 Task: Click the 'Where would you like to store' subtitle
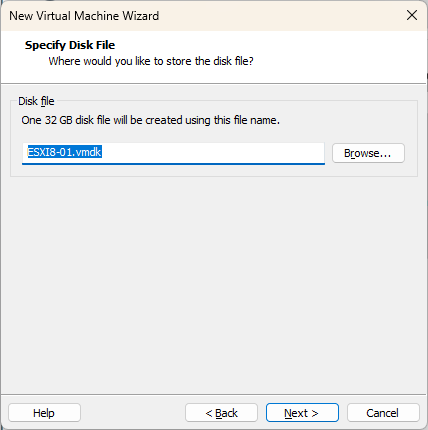pyautogui.click(x=151, y=61)
